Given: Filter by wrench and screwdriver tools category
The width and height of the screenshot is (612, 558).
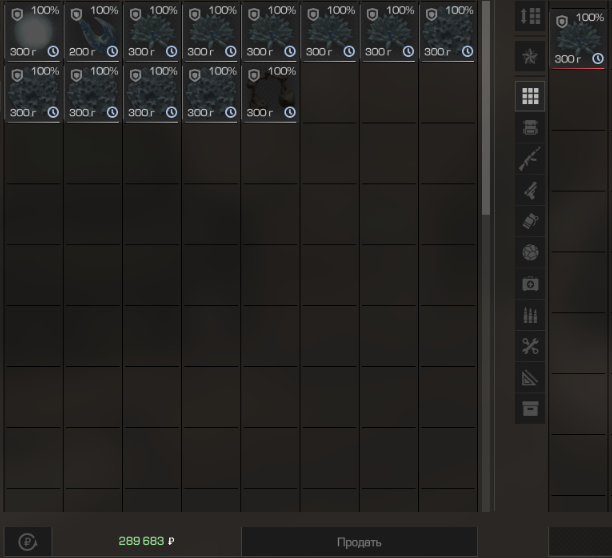Looking at the screenshot, I should [530, 346].
